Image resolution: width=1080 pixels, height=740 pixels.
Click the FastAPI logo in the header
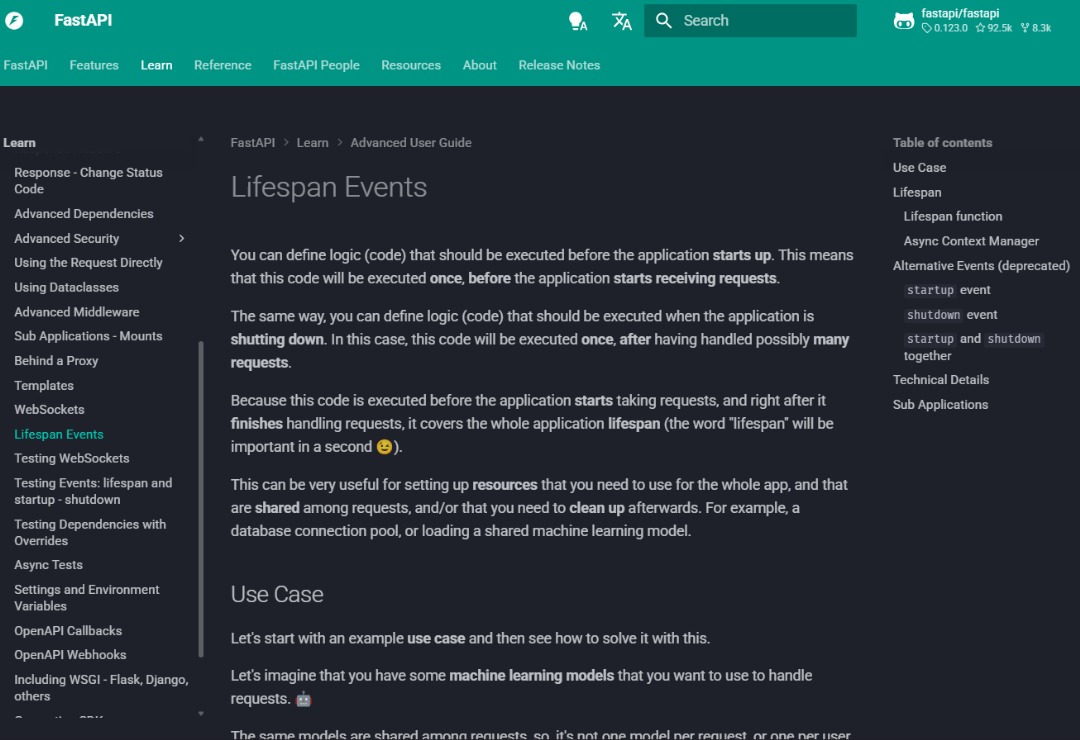point(14,20)
